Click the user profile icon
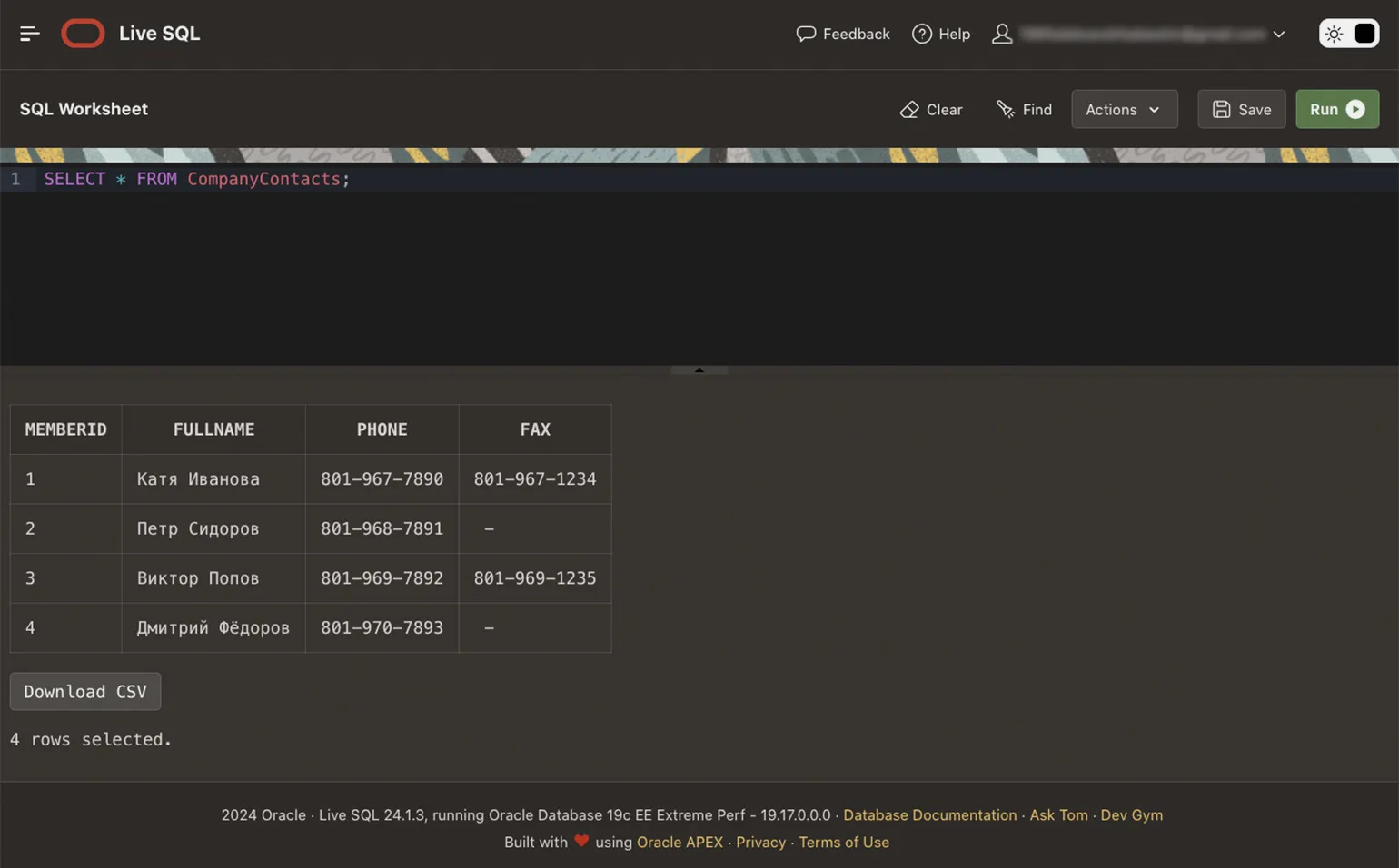1399x868 pixels. pos(1001,34)
